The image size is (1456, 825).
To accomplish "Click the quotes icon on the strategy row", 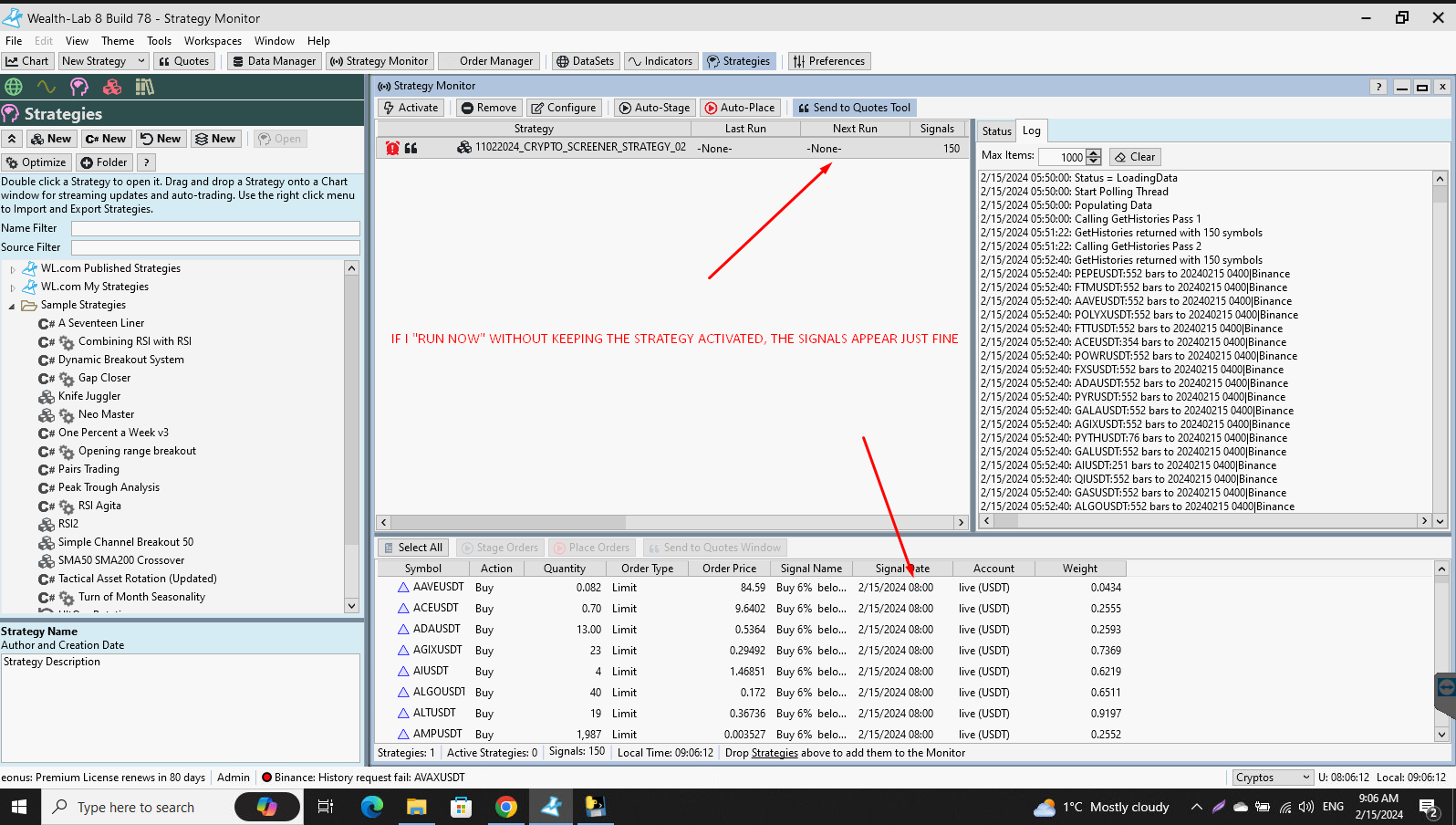I will pyautogui.click(x=411, y=148).
